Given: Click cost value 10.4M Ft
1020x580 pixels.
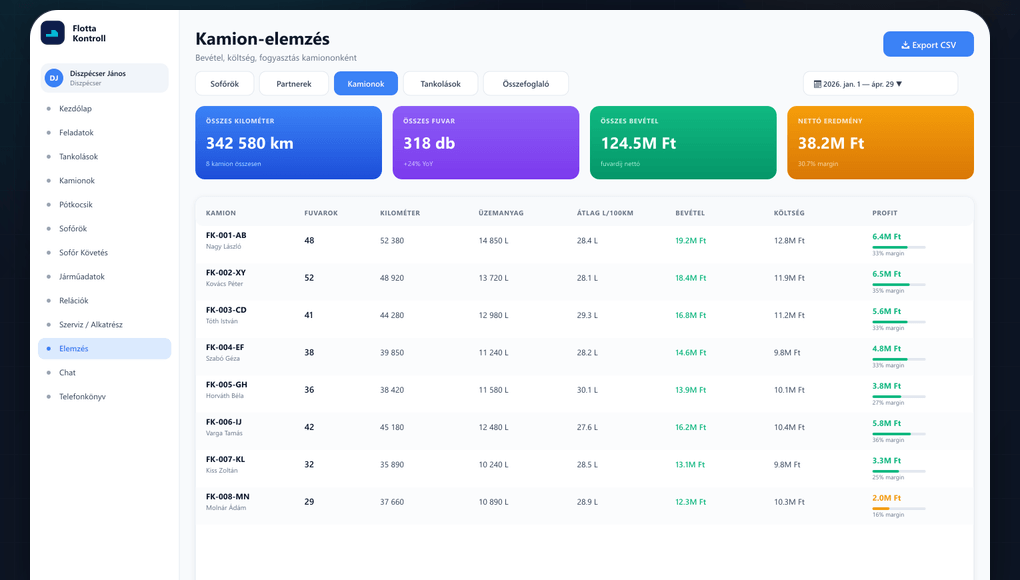Looking at the screenshot, I should tap(789, 427).
